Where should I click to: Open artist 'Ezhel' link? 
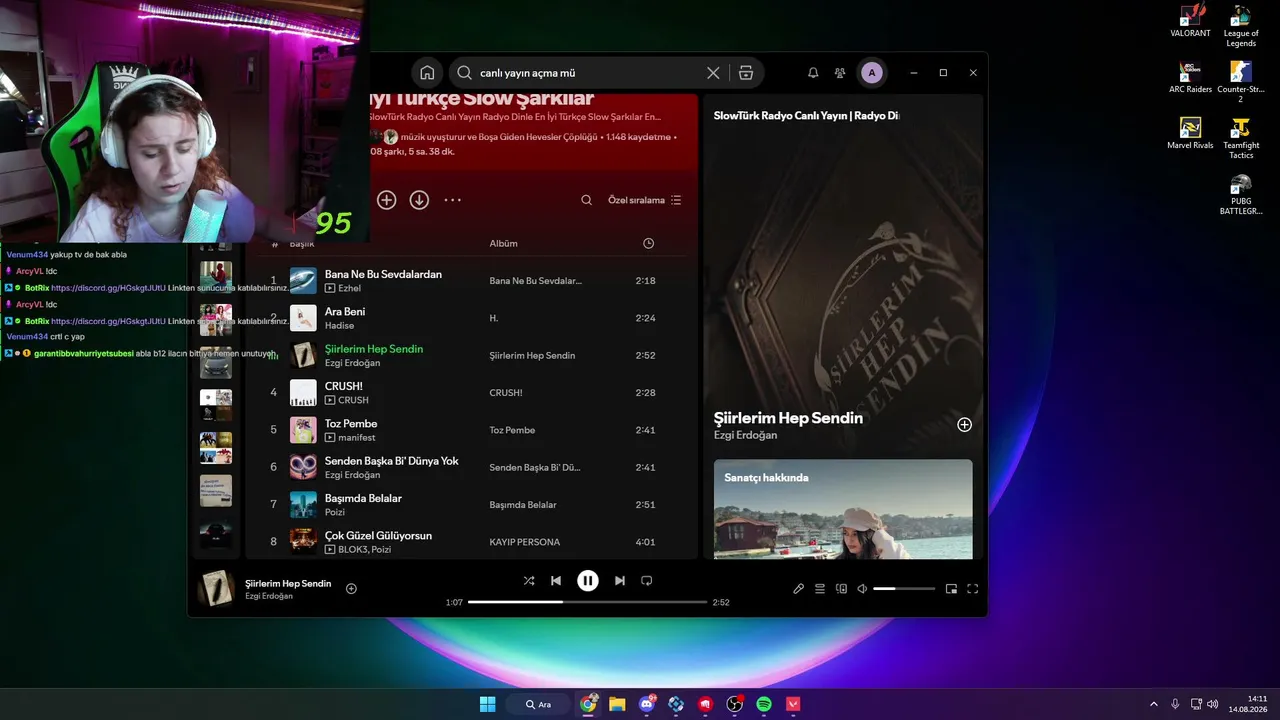click(349, 288)
